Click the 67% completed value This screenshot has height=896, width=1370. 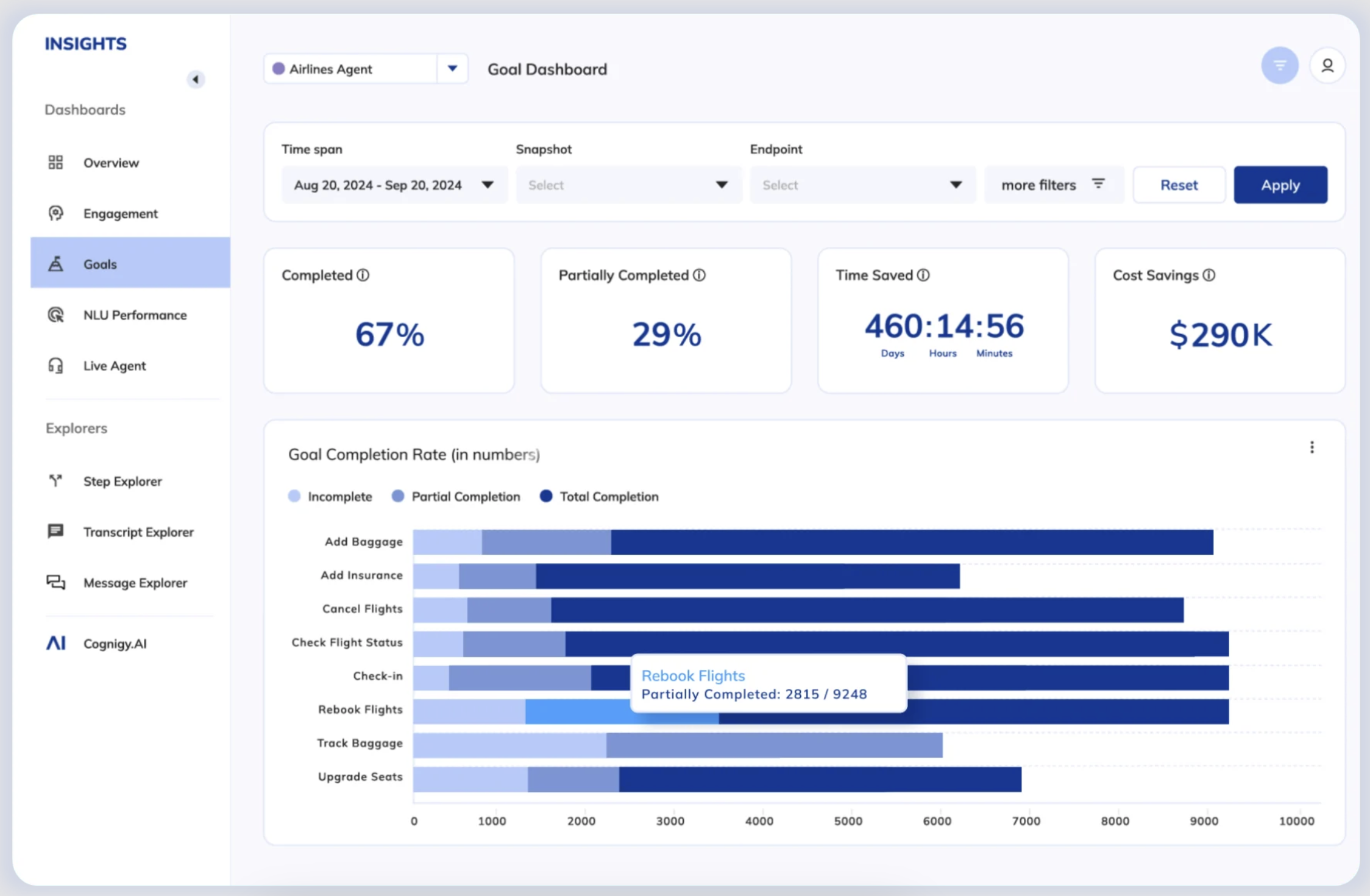[x=389, y=334]
